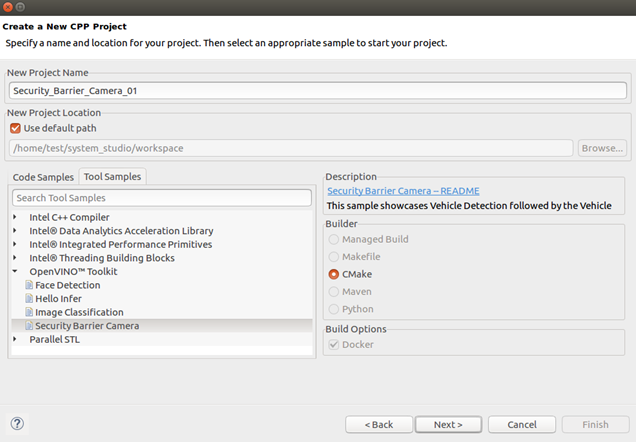Click the project location path field
The image size is (636, 442).
pos(291,148)
